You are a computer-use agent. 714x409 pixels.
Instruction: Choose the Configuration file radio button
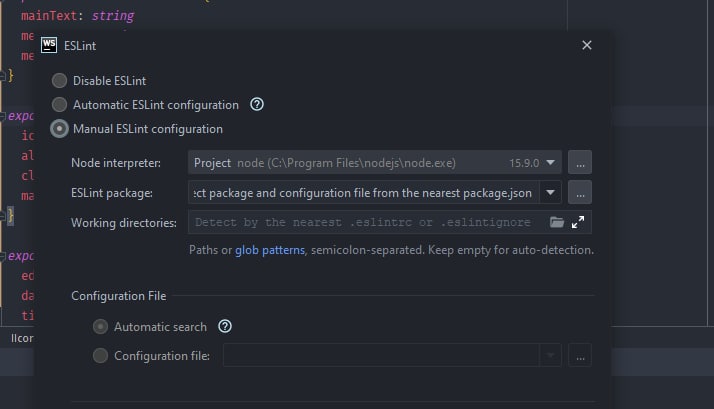100,355
